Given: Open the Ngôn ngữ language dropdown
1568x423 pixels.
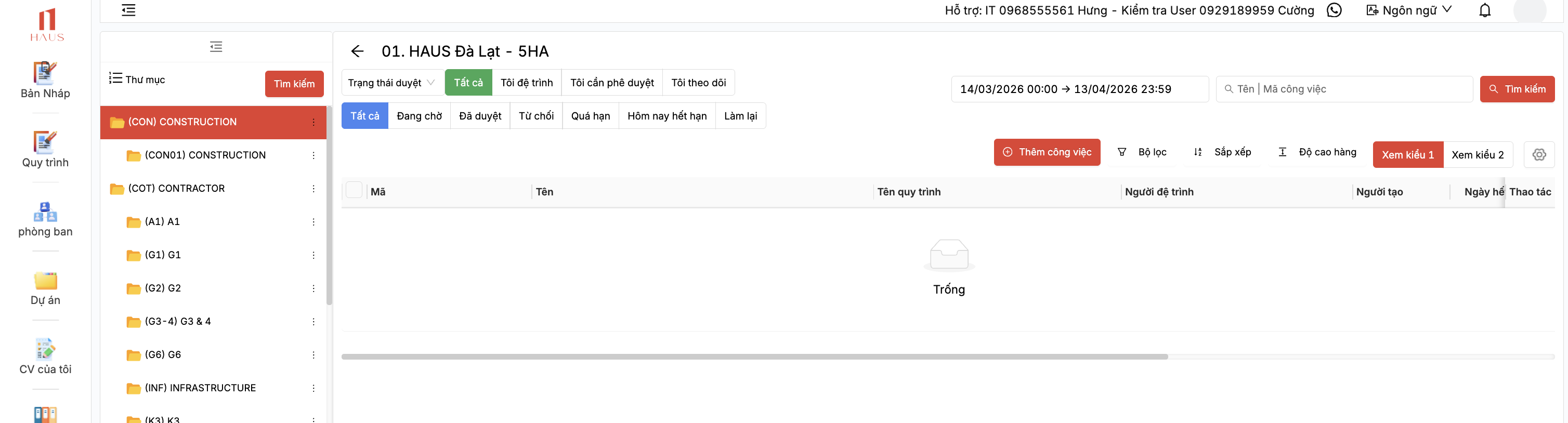Looking at the screenshot, I should click(x=1409, y=10).
